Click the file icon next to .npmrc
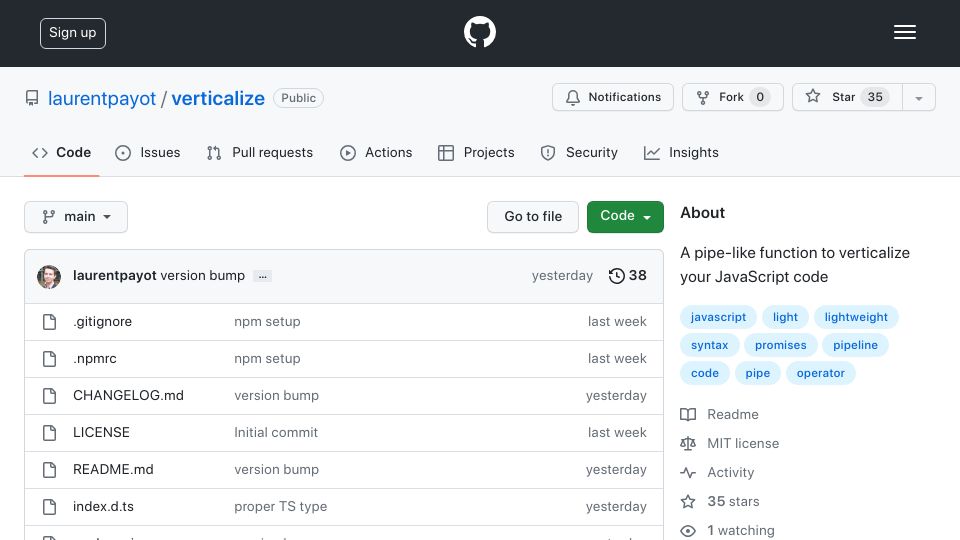960x540 pixels. click(50, 359)
